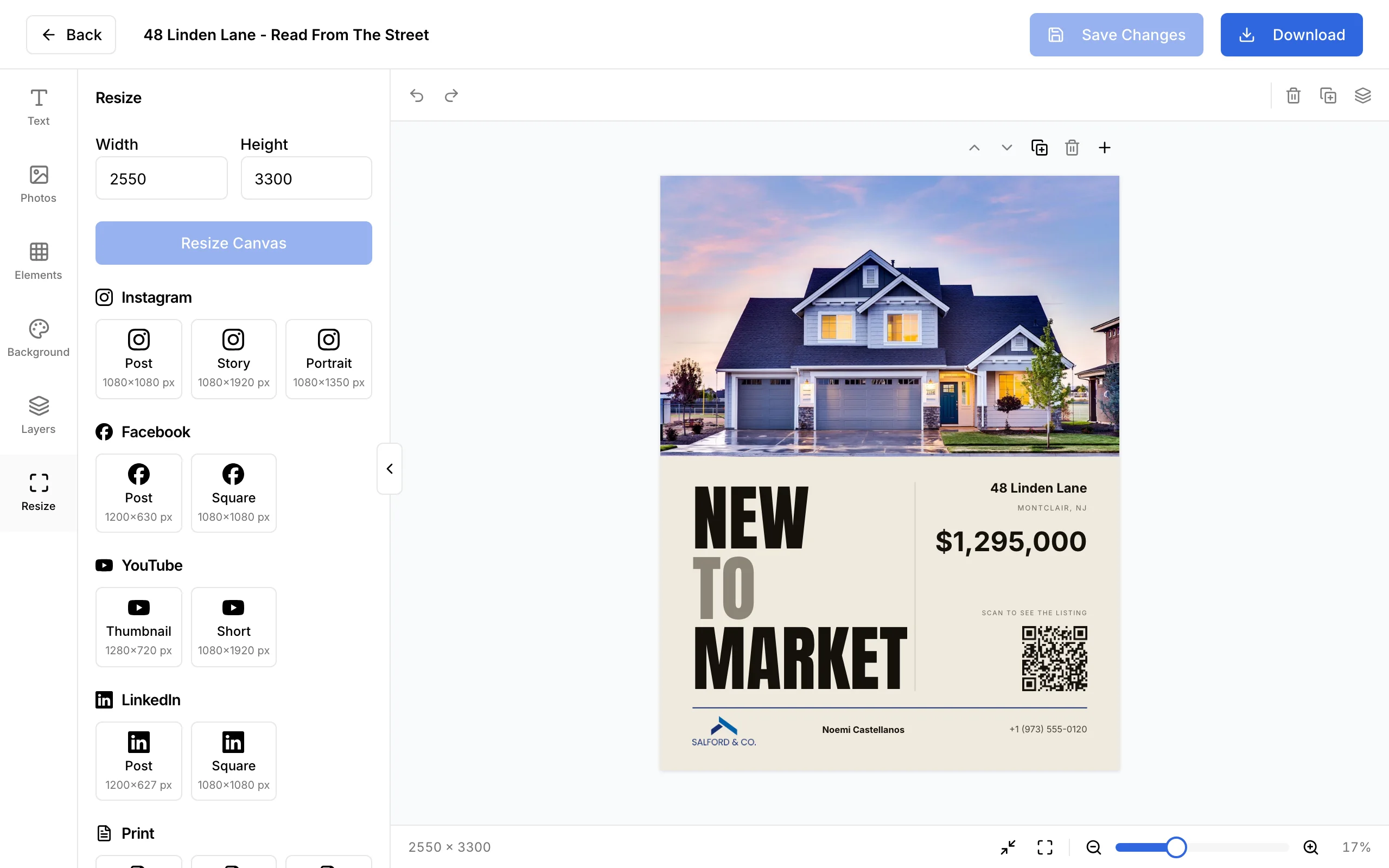Click the 2550 × 3300 size label
The height and width of the screenshot is (868, 1389).
(x=449, y=847)
